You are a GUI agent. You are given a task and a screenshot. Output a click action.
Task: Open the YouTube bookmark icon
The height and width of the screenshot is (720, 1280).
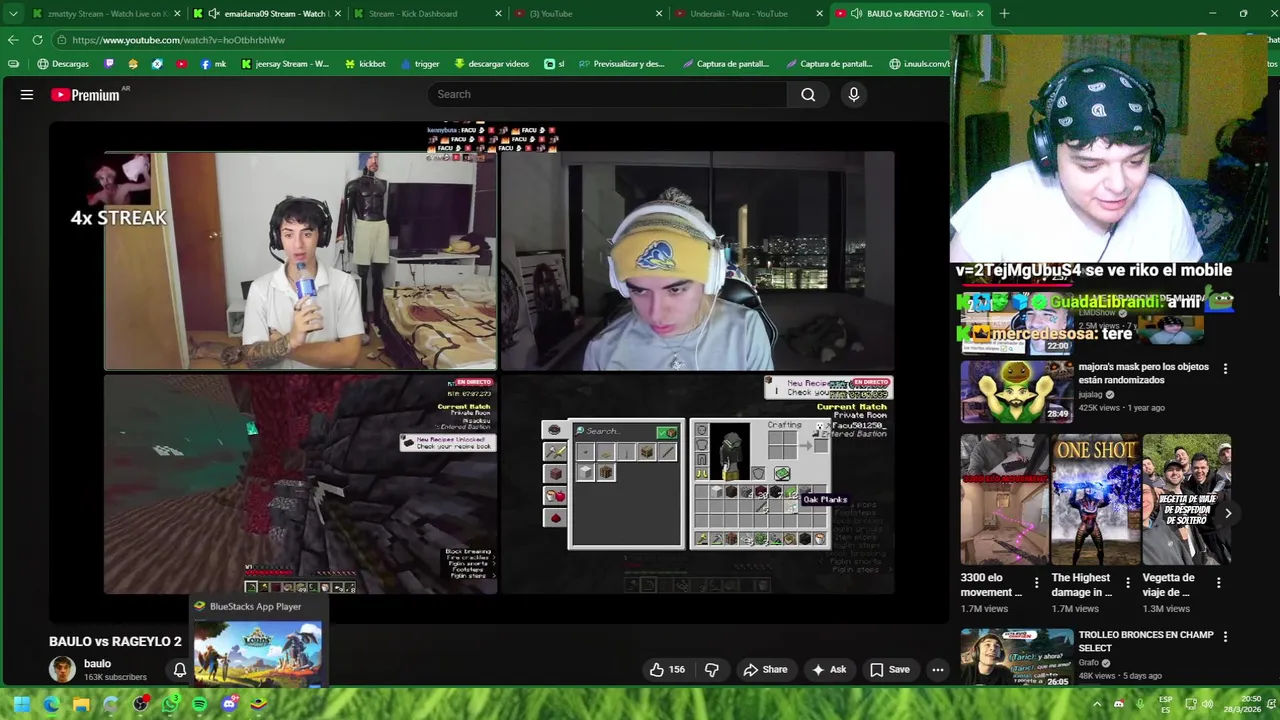pyautogui.click(x=181, y=64)
